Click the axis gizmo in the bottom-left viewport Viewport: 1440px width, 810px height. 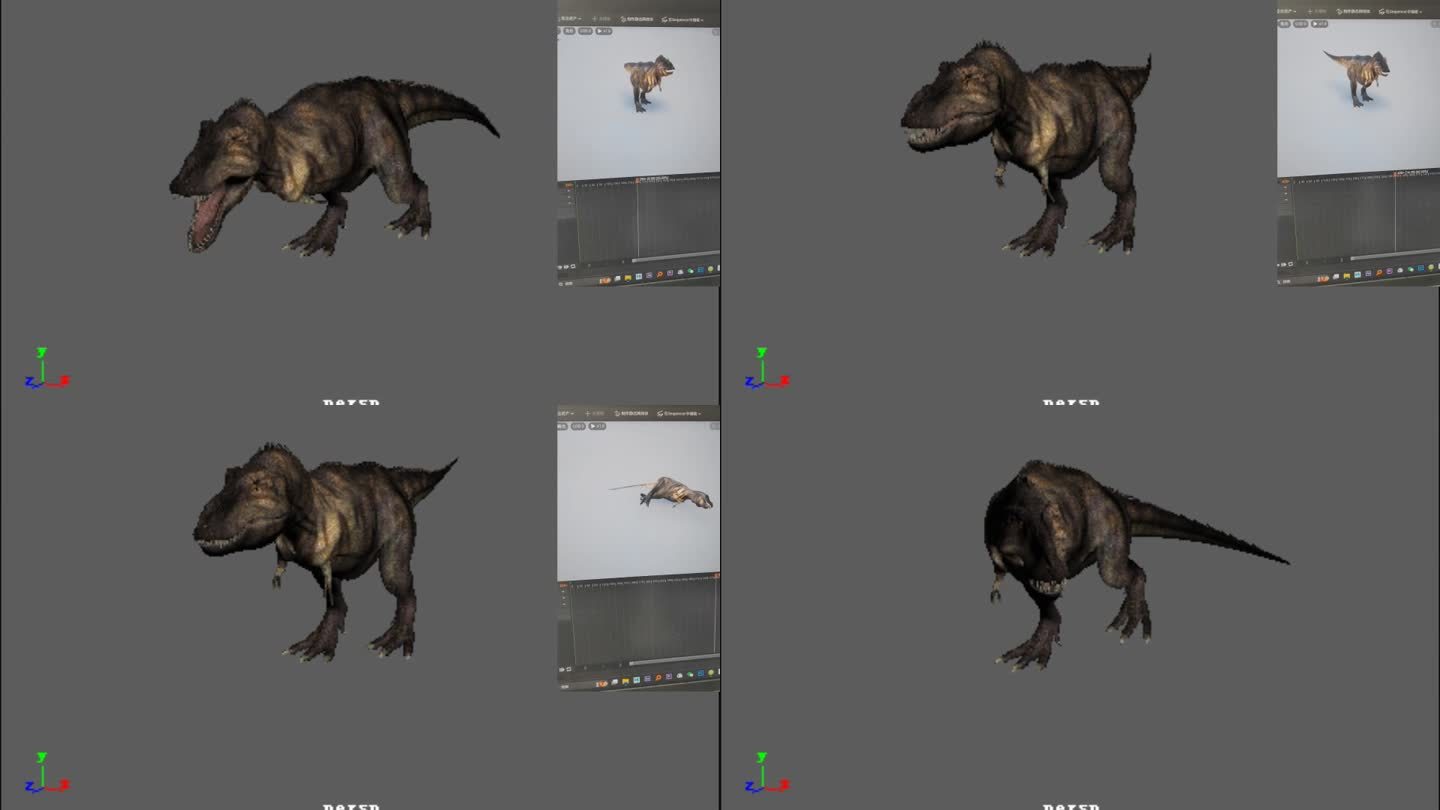click(45, 774)
